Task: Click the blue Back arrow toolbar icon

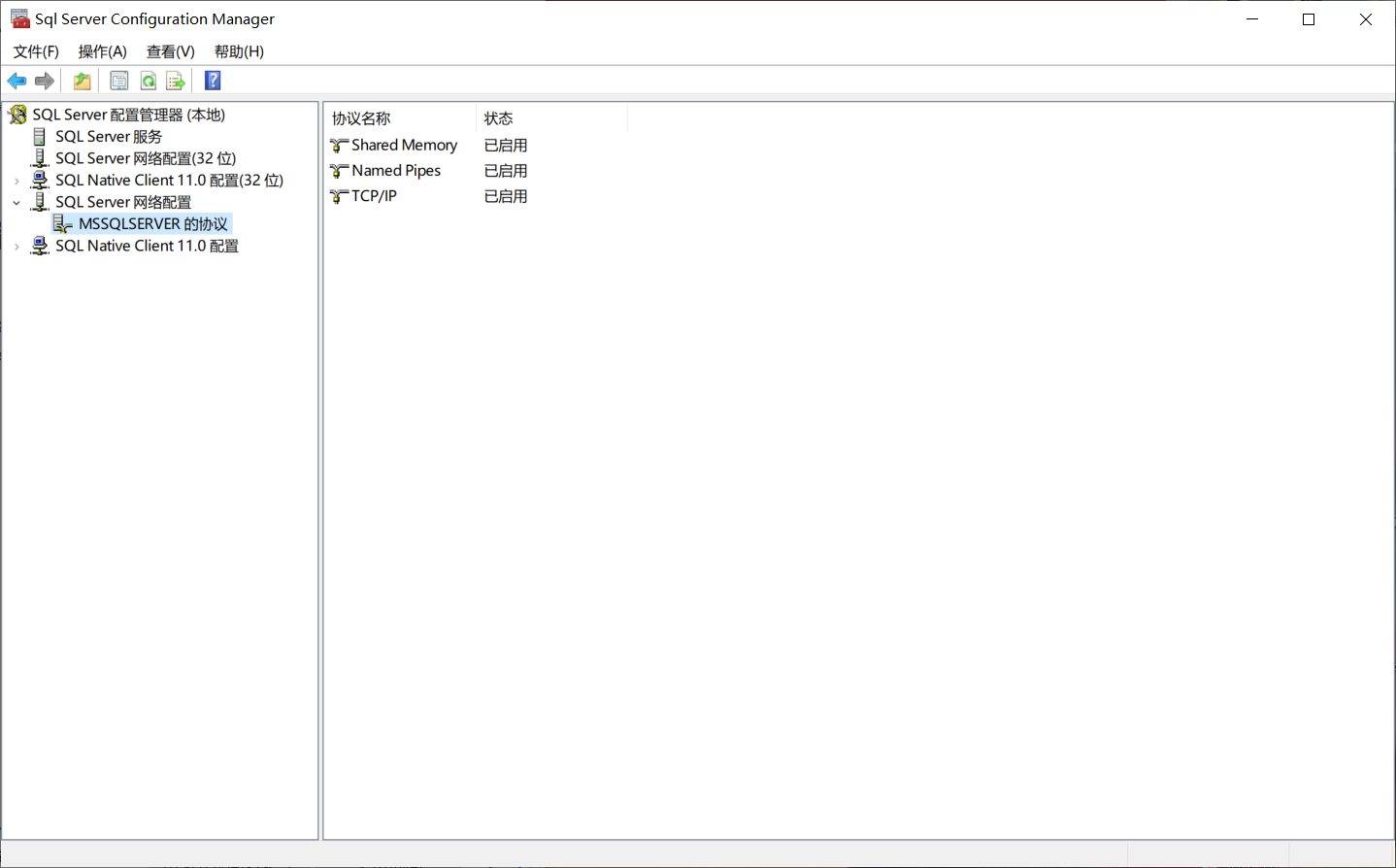Action: [x=17, y=81]
